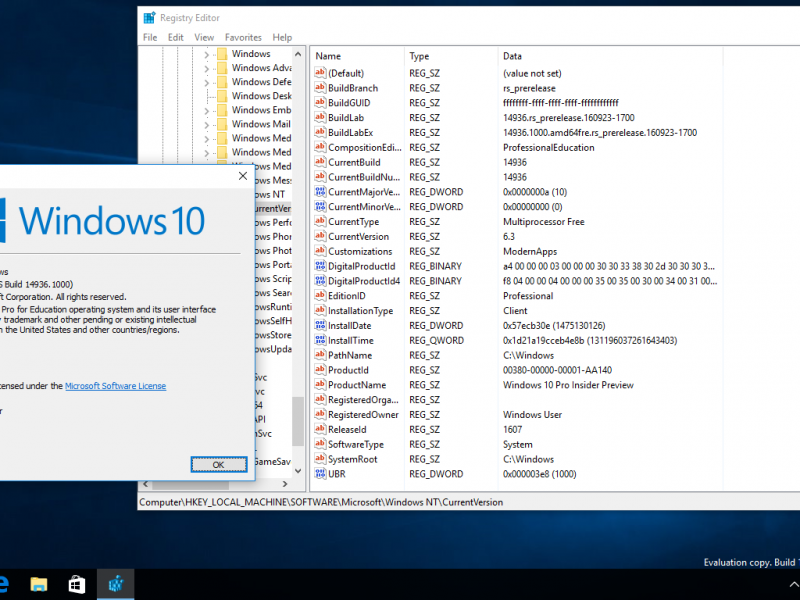Expand the Windows tree node
Image resolution: width=800 pixels, height=600 pixels.
(206, 54)
